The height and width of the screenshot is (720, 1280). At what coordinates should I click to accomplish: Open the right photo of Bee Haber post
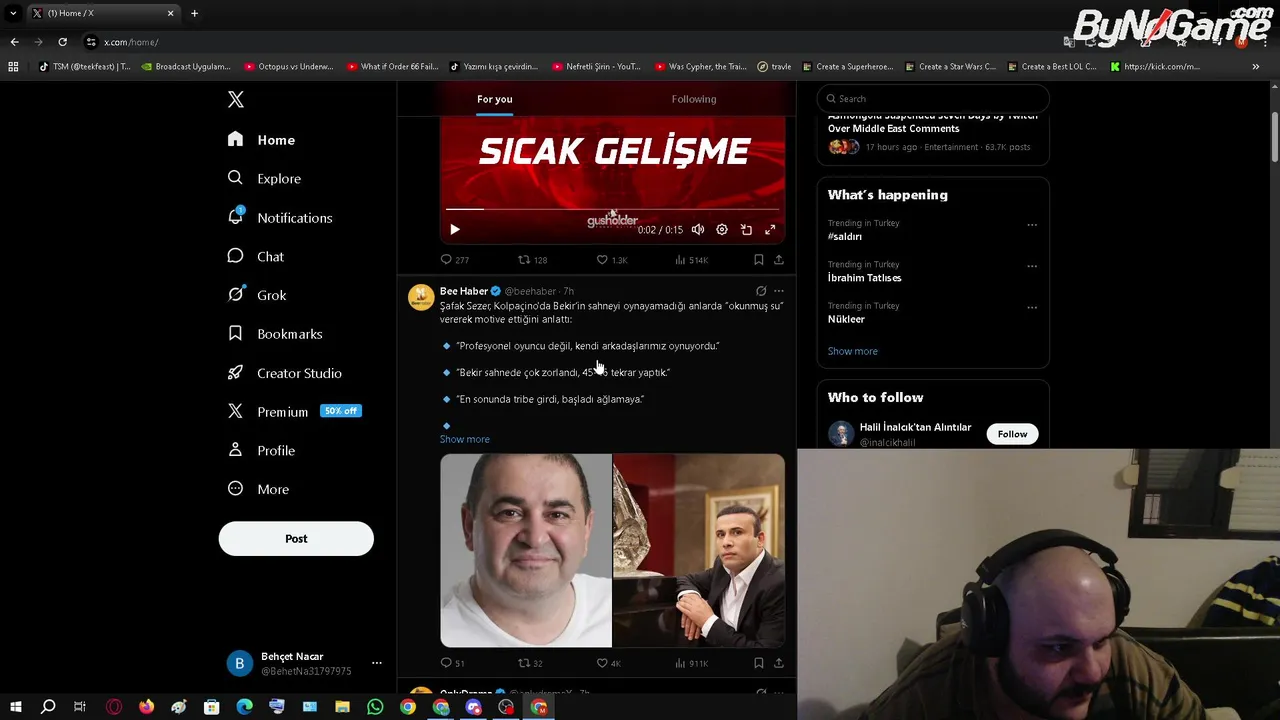point(699,551)
